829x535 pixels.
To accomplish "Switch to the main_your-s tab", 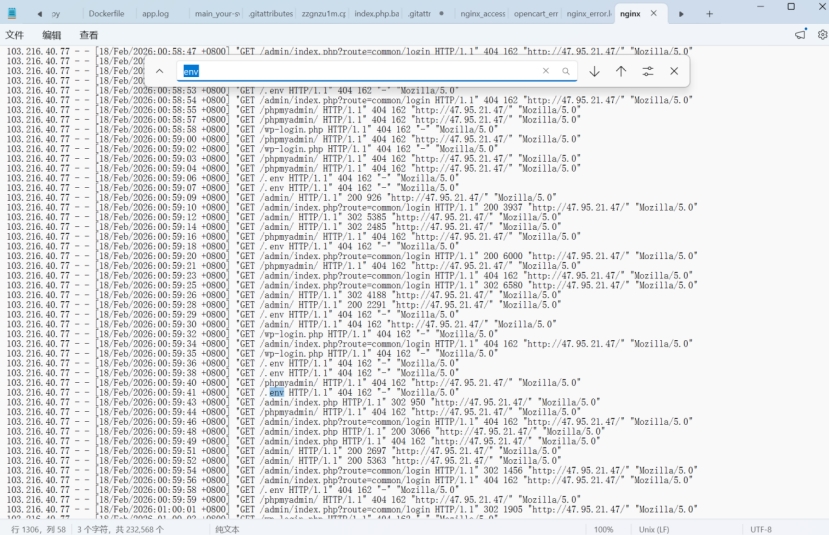I will pyautogui.click(x=217, y=14).
